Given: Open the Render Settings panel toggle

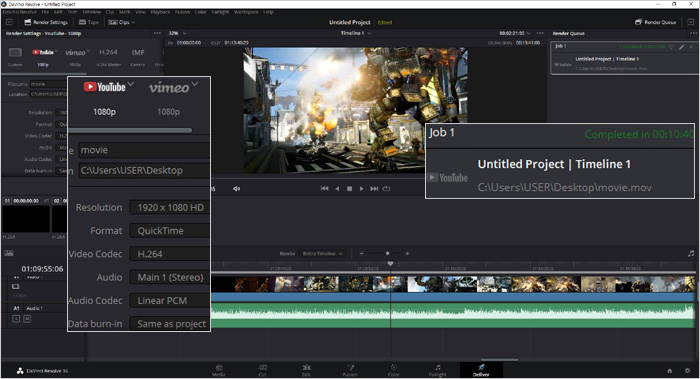Looking at the screenshot, I should click(46, 22).
